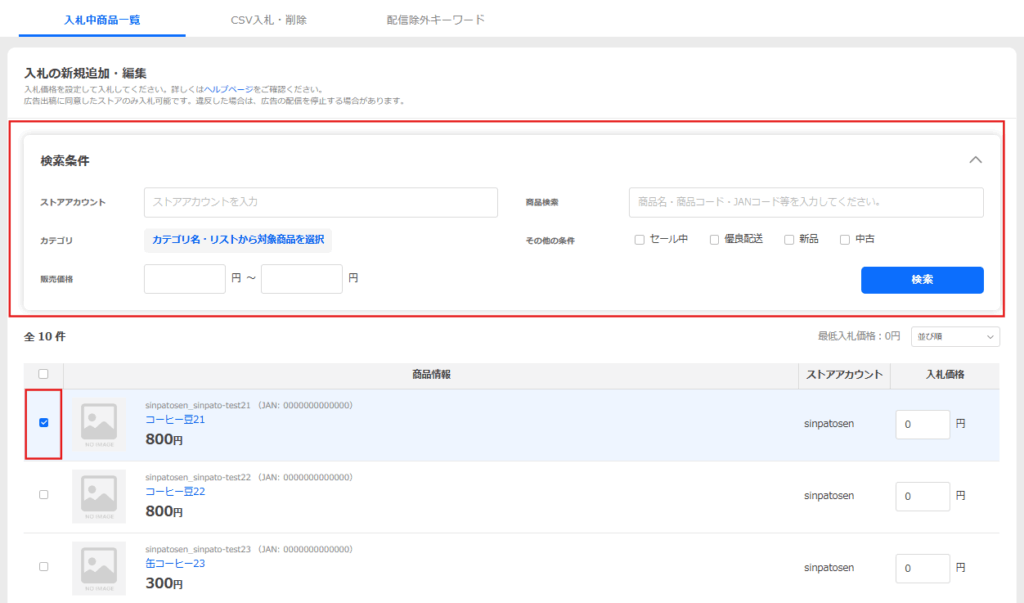Uncheck the コーヒー豆21 row checkbox
1024x603 pixels.
[43, 423]
